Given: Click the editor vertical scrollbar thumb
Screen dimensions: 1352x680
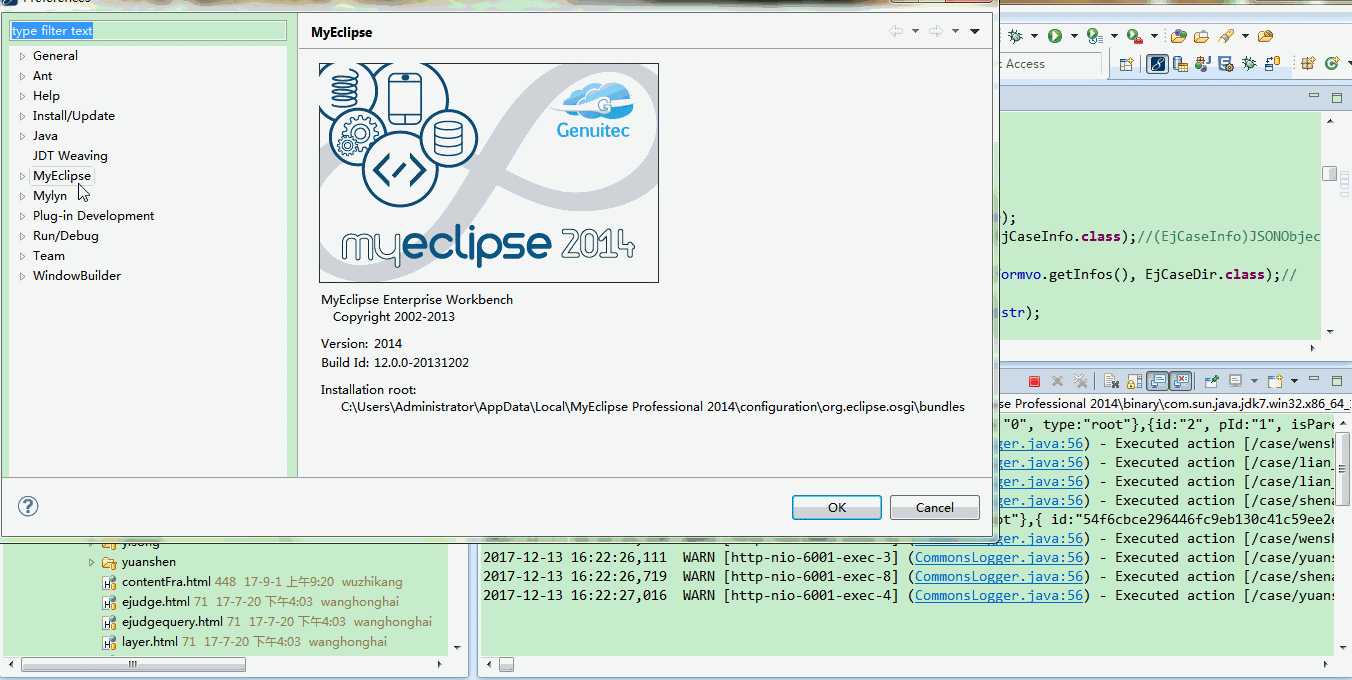Looking at the screenshot, I should 1329,174.
